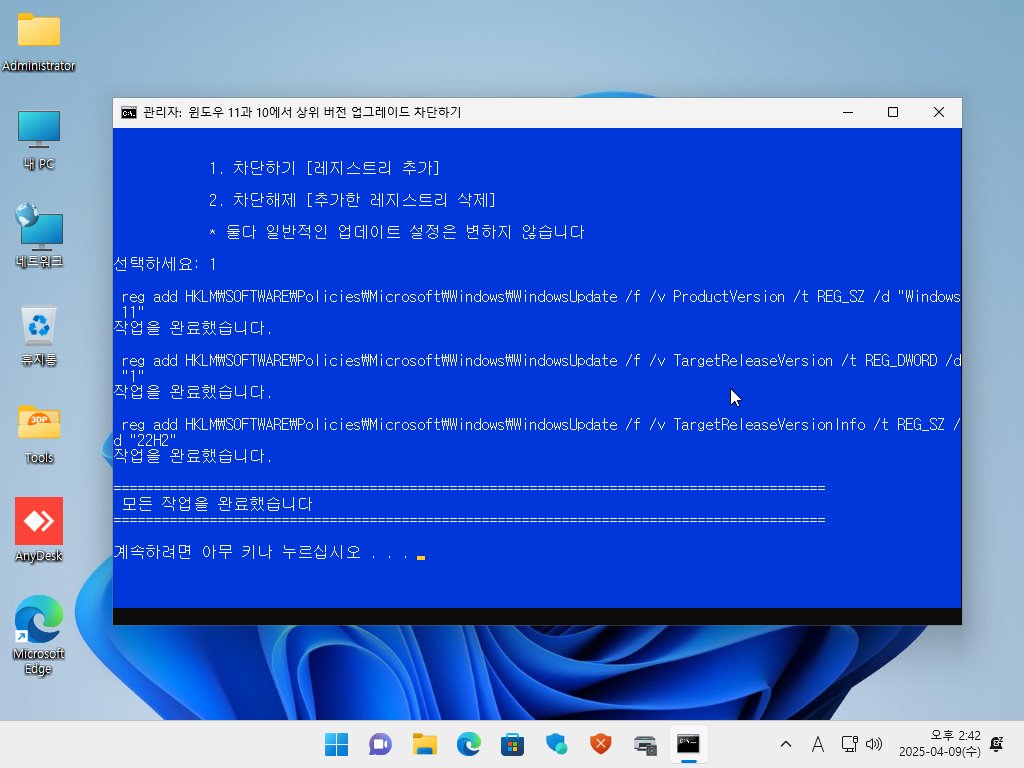Open the printer-like taskbar app icon

[x=645, y=744]
